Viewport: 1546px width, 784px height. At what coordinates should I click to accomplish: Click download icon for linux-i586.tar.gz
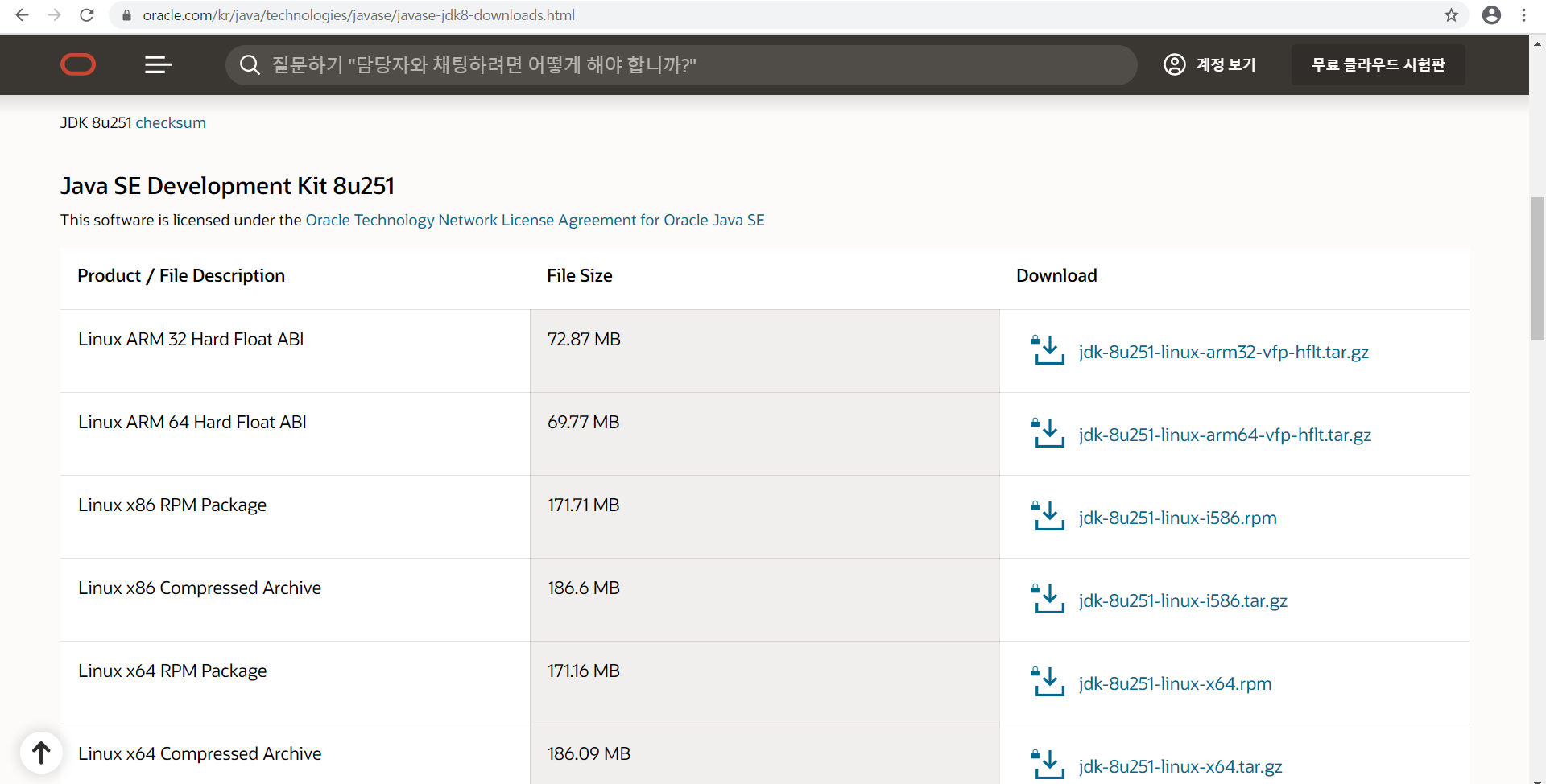point(1048,599)
